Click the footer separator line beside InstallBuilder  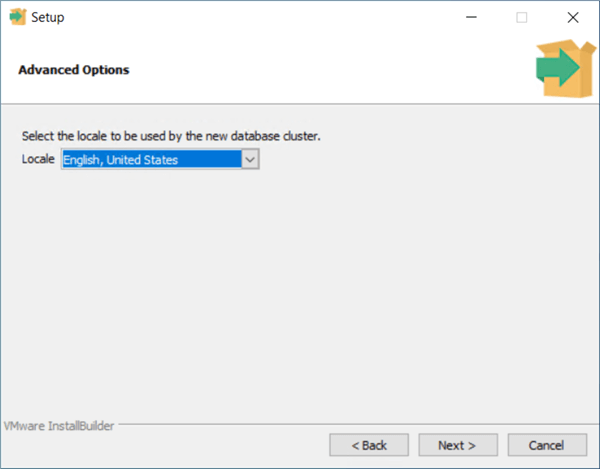coord(350,426)
